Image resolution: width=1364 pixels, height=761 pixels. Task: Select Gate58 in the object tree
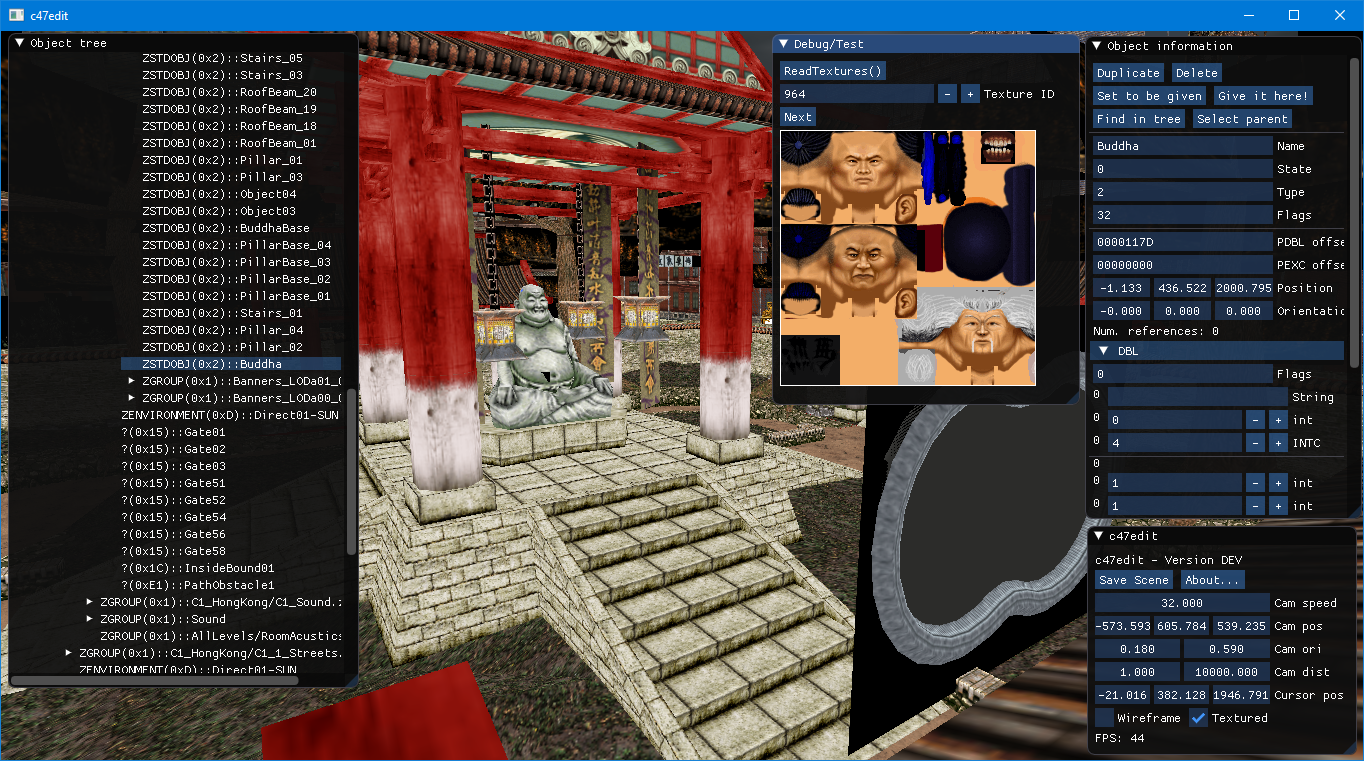[173, 551]
